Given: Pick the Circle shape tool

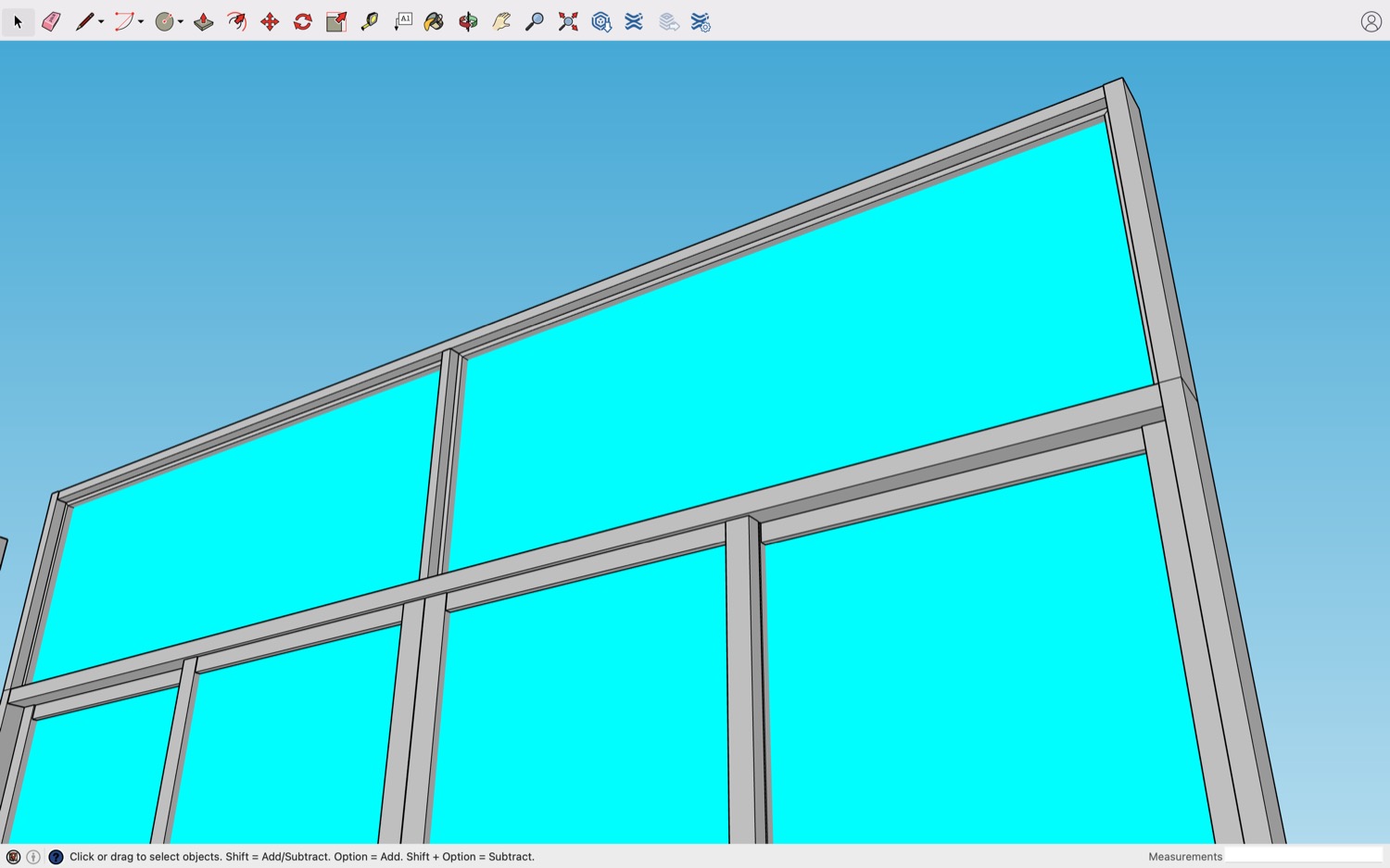Looking at the screenshot, I should point(164,21).
